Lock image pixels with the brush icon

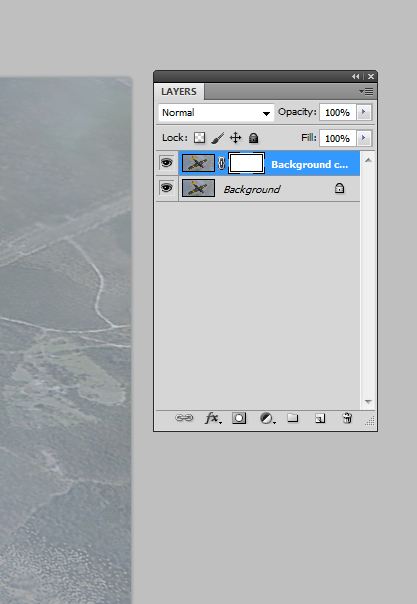tap(218, 138)
